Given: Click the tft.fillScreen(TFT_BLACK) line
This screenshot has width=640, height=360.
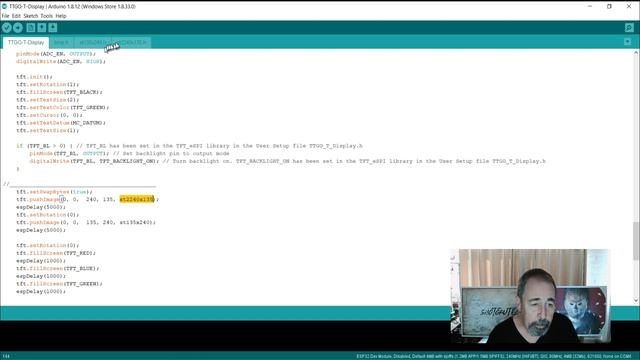Looking at the screenshot, I should pyautogui.click(x=59, y=92).
